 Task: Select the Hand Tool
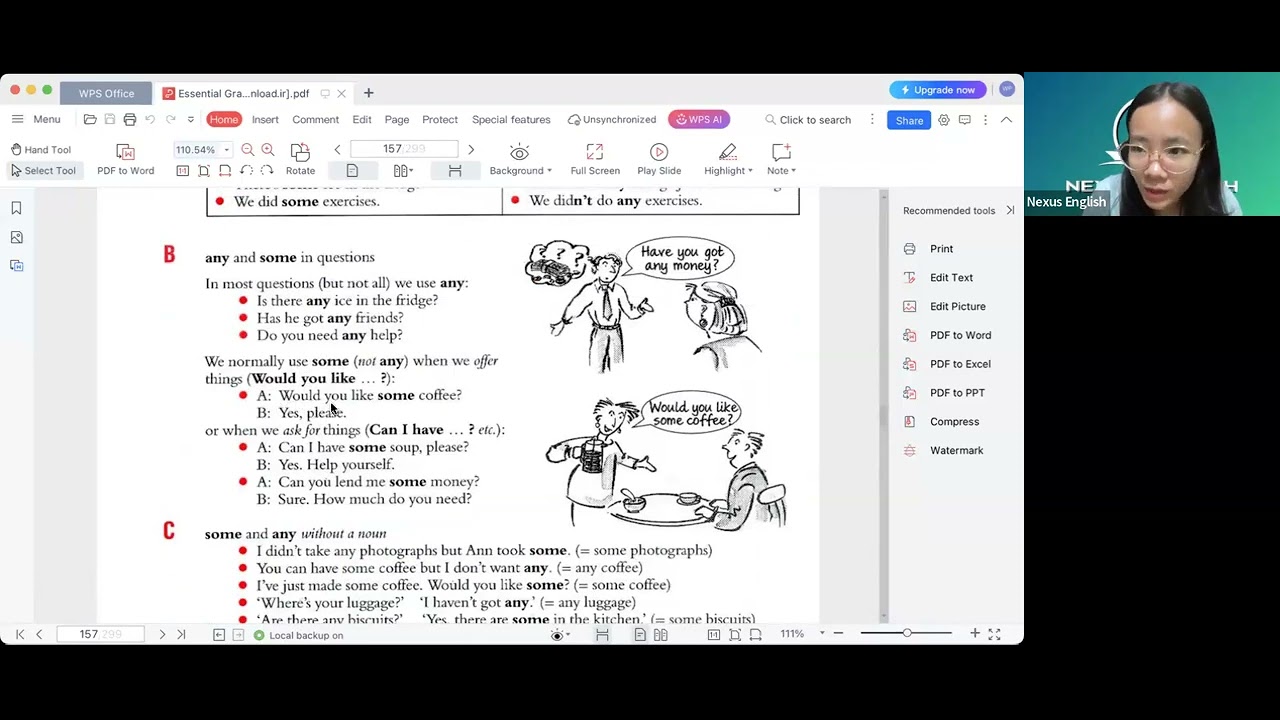tap(40, 150)
